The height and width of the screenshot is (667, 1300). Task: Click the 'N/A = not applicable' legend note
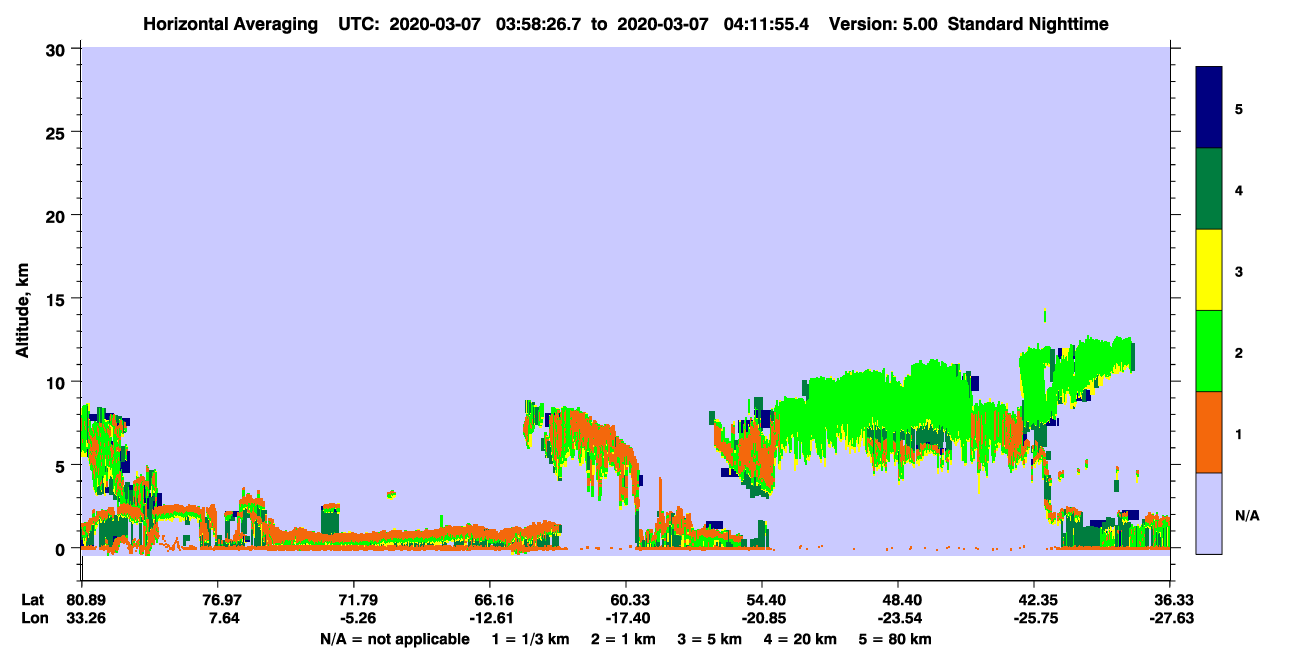[x=394, y=639]
